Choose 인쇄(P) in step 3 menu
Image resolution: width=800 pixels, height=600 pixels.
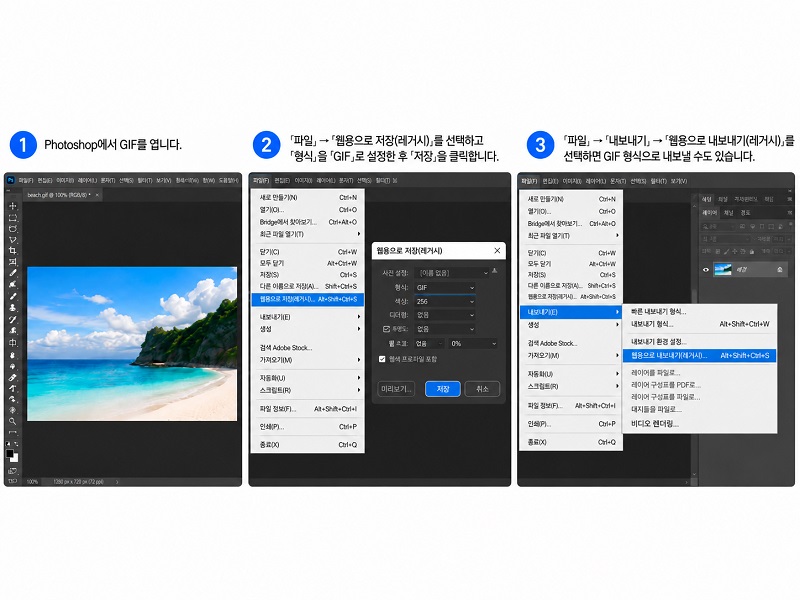click(570, 423)
